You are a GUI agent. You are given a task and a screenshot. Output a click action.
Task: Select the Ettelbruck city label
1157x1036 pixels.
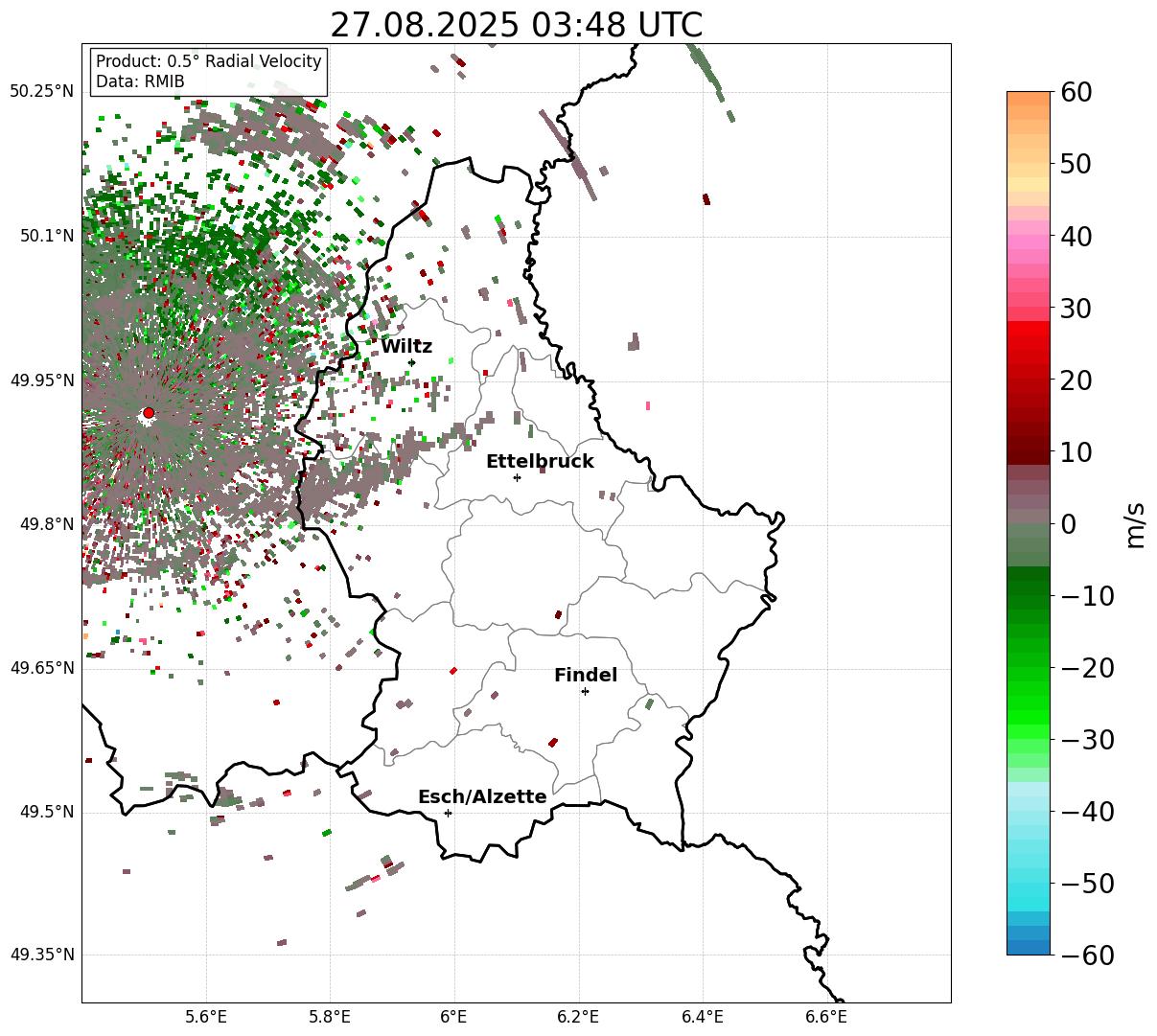point(540,462)
